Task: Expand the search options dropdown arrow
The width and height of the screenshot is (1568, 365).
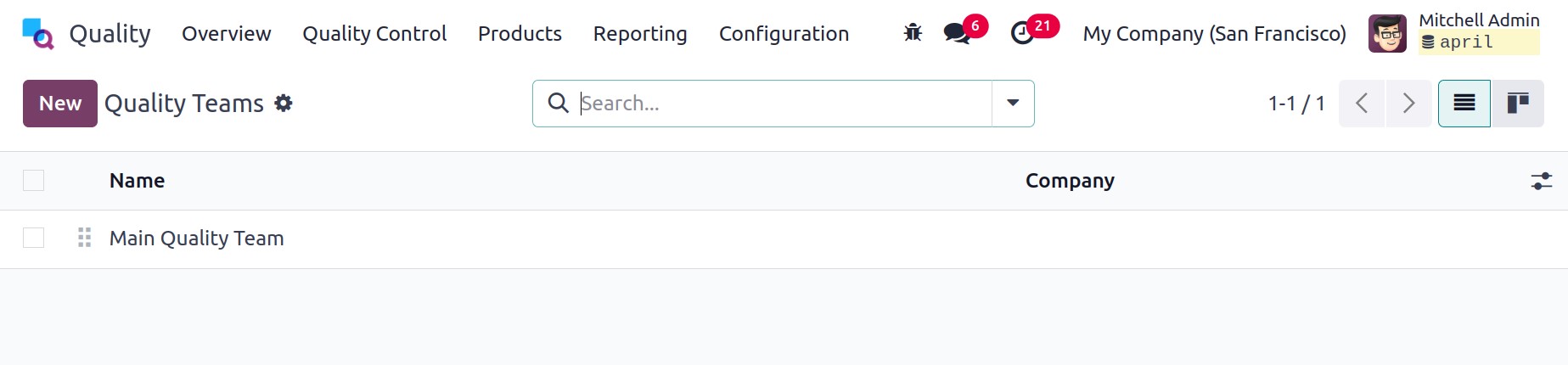Action: pyautogui.click(x=1013, y=104)
